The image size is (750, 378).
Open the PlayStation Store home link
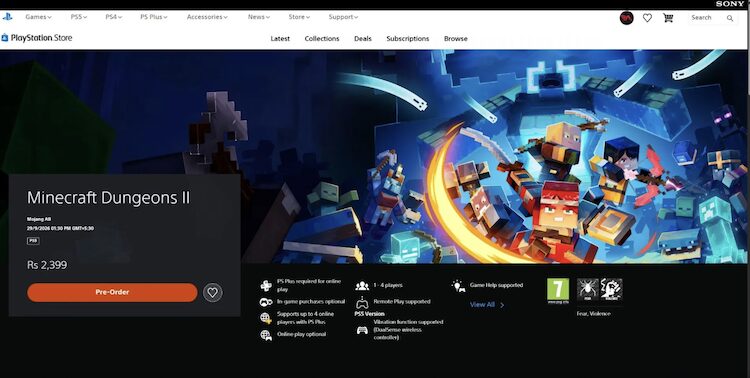coord(37,38)
